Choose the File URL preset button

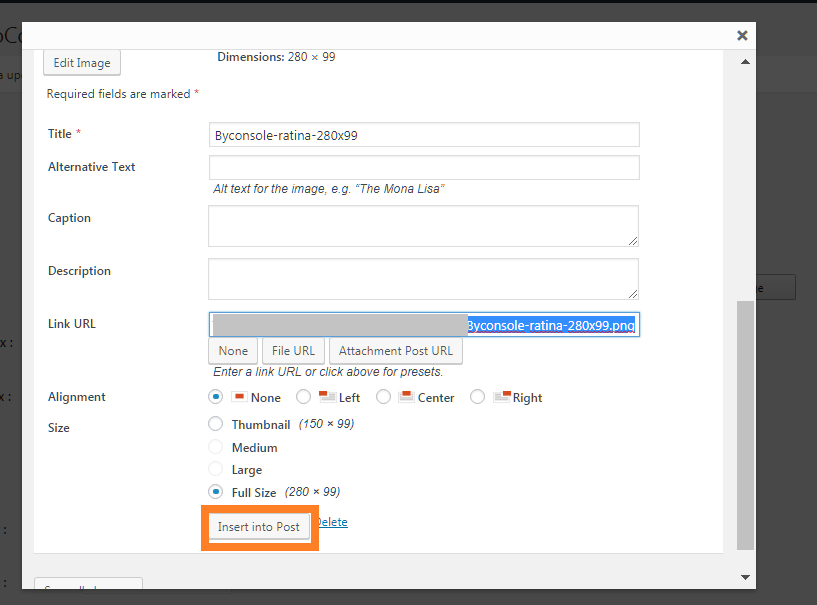click(293, 351)
